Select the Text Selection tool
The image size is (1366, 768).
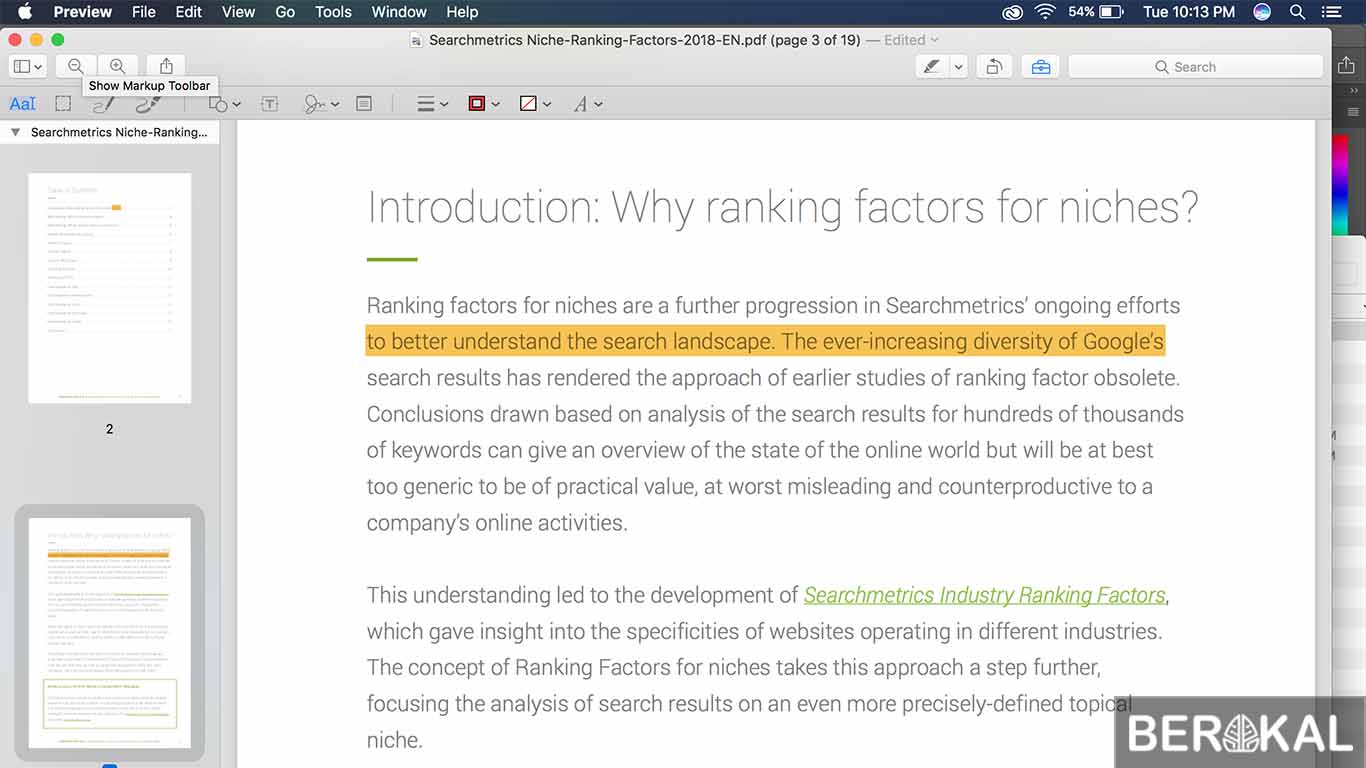pyautogui.click(x=22, y=104)
